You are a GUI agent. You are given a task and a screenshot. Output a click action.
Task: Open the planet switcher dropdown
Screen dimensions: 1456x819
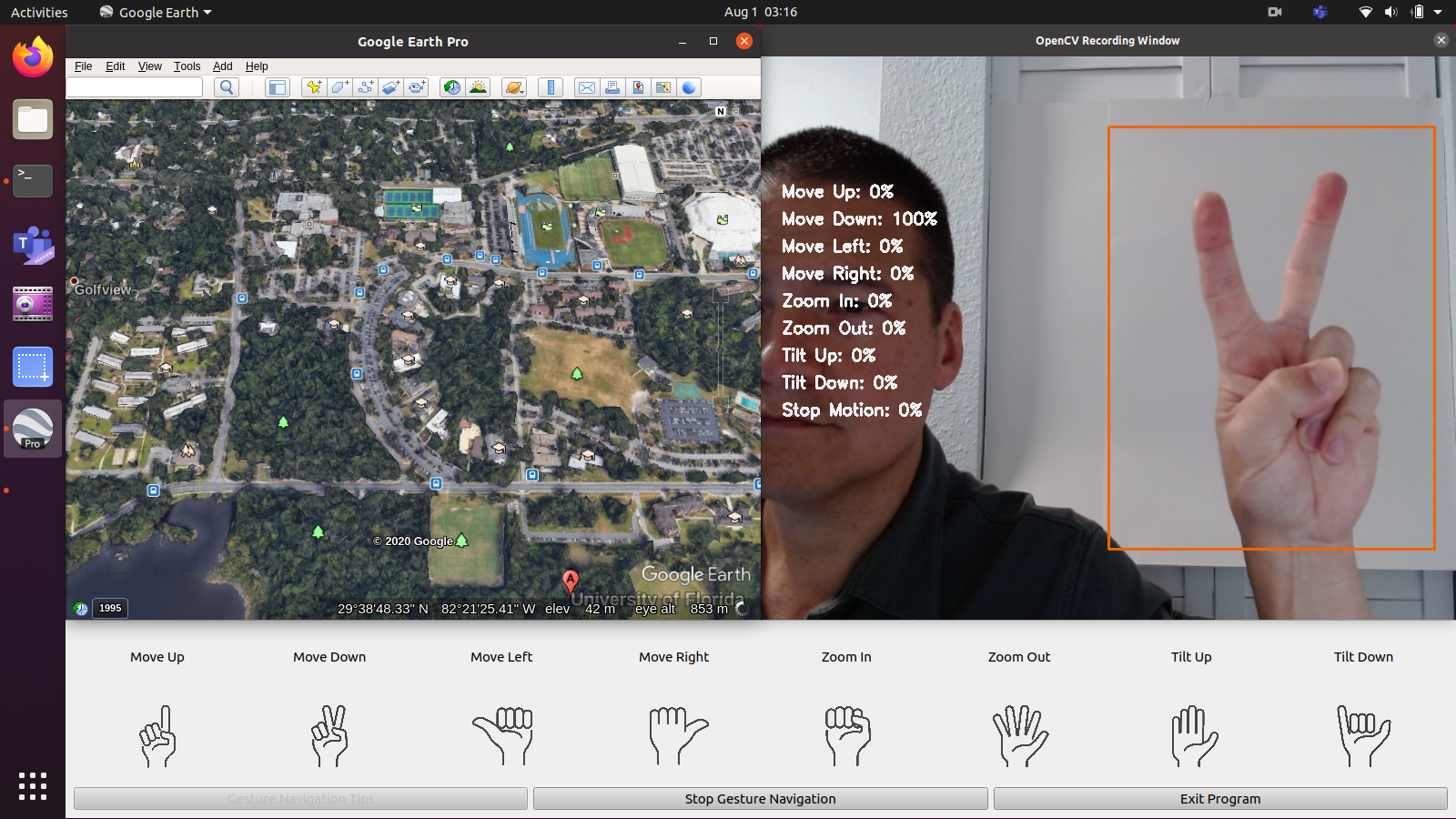(514, 87)
